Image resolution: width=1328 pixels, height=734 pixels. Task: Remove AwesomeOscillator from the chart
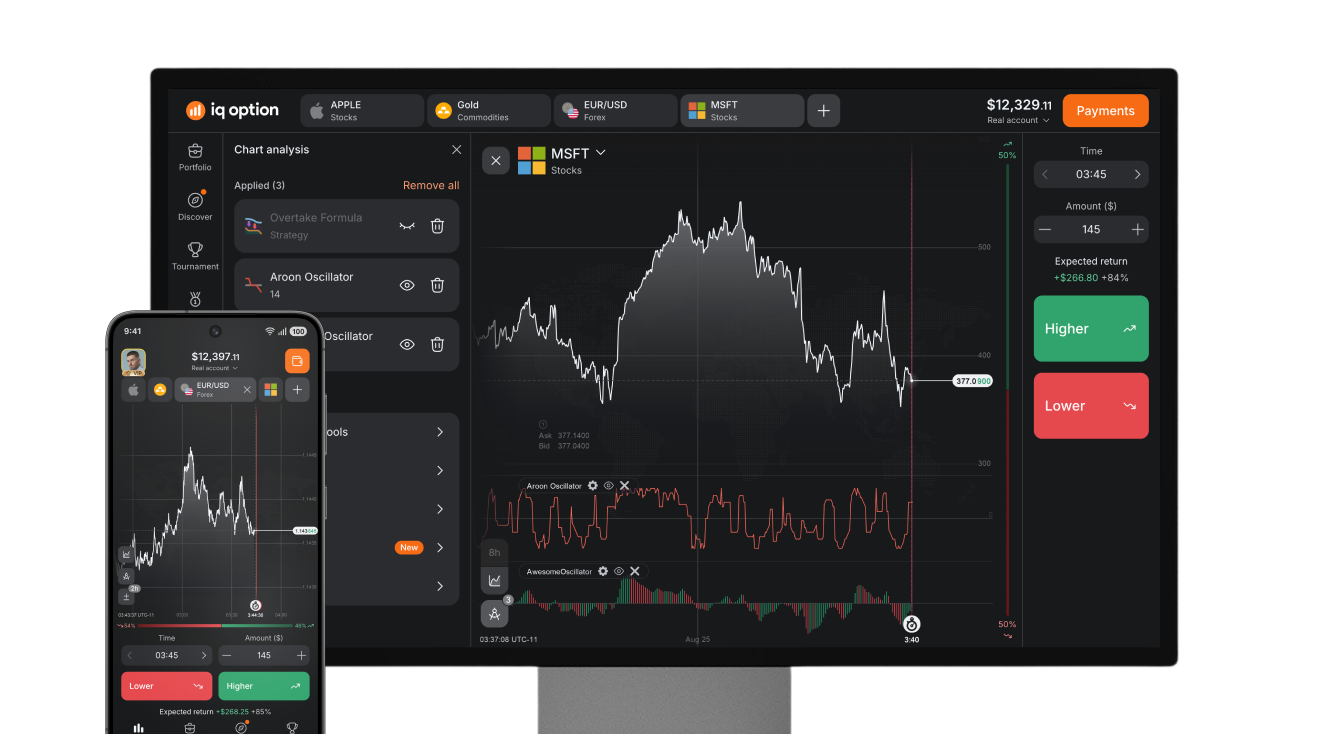635,571
